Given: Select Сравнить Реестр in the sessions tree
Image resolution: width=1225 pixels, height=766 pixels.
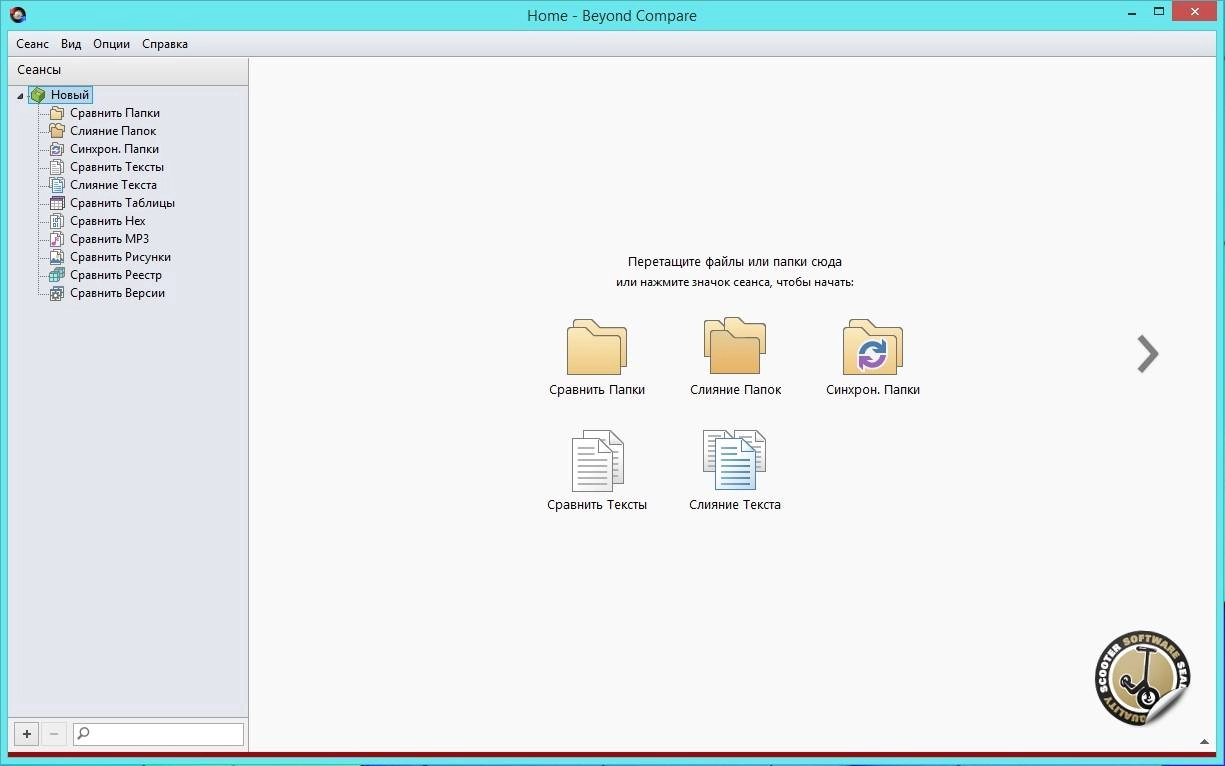Looking at the screenshot, I should coord(116,275).
